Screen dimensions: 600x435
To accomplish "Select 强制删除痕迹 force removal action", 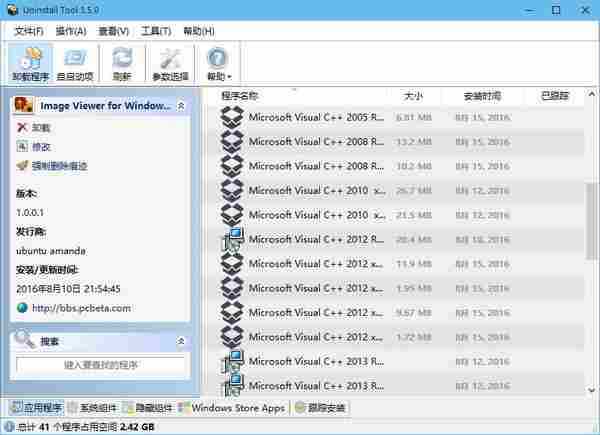I will tap(51, 165).
